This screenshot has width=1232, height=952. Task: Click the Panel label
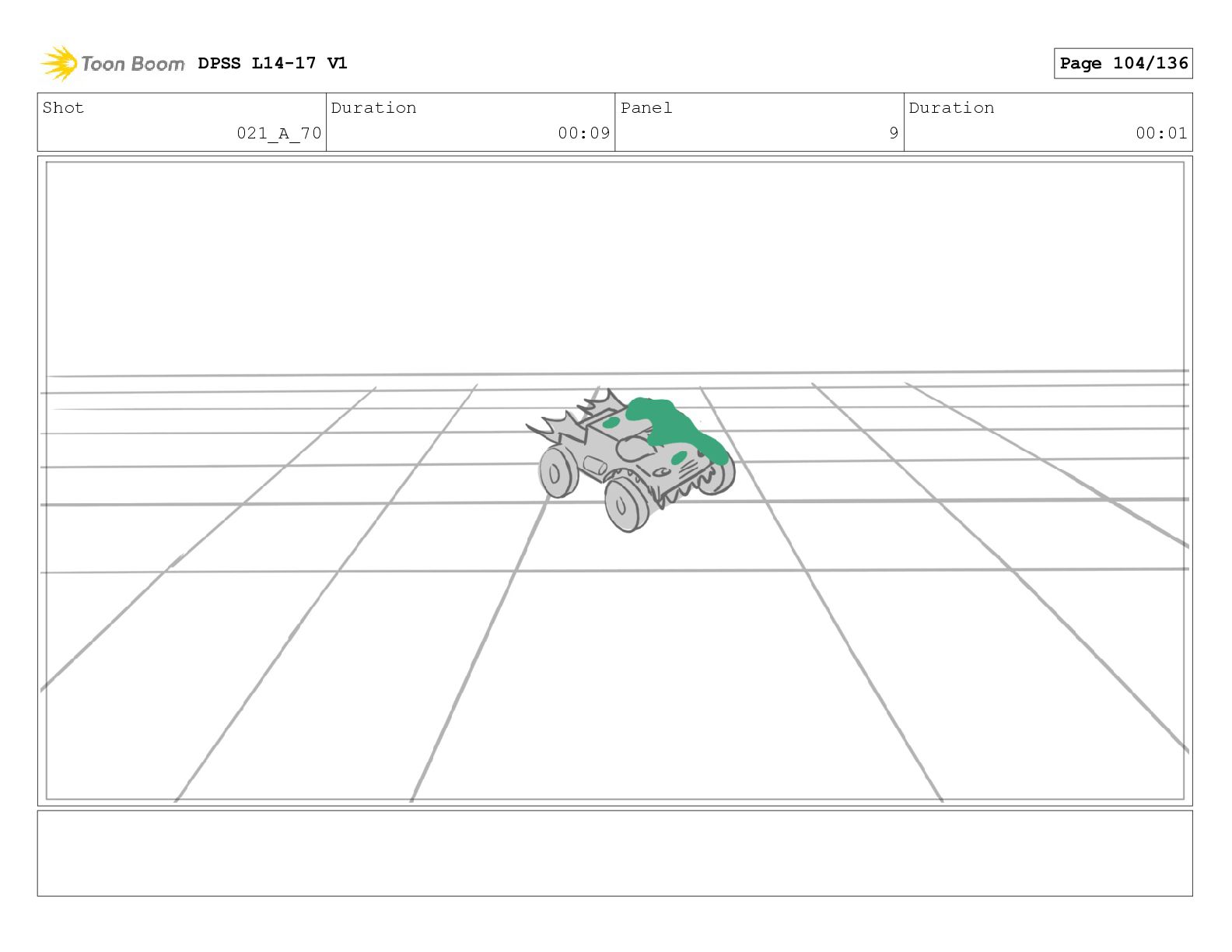pos(646,107)
